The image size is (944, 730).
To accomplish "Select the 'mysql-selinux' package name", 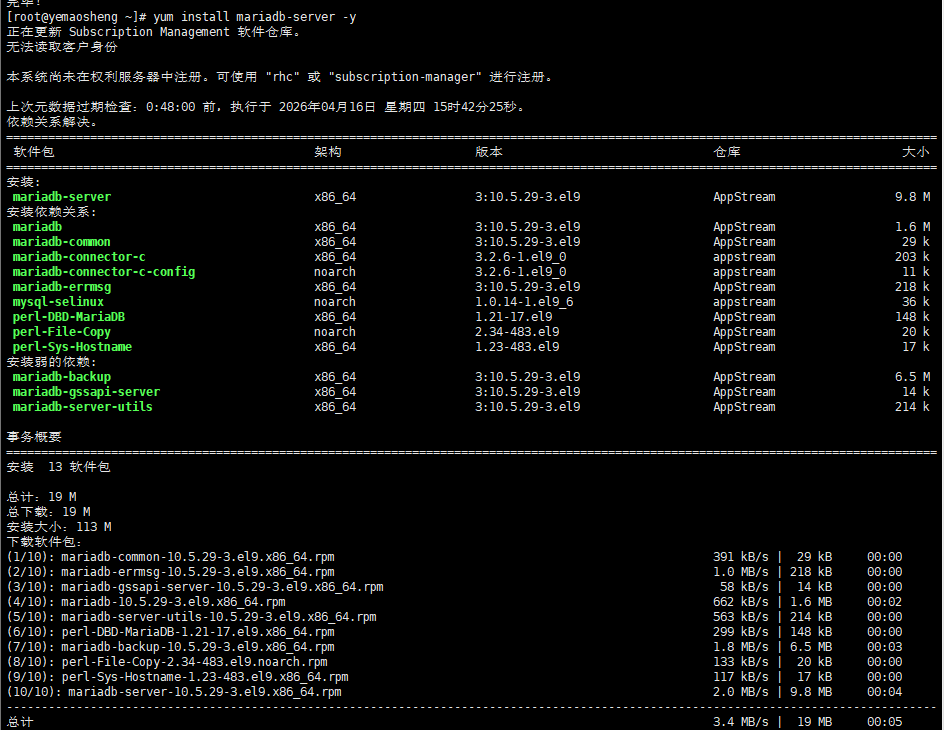I will tap(58, 302).
